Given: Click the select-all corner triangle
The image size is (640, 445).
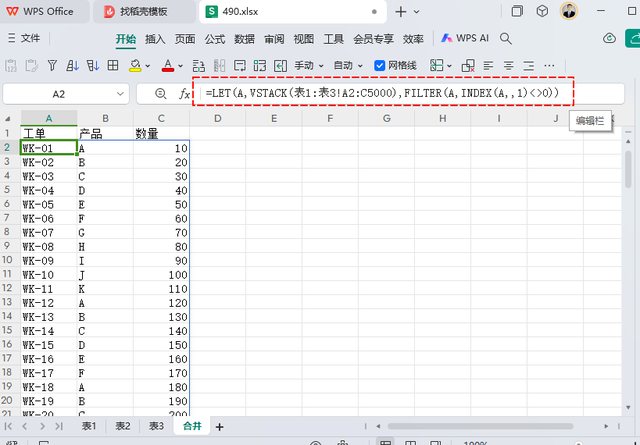Looking at the screenshot, I should [x=8, y=118].
